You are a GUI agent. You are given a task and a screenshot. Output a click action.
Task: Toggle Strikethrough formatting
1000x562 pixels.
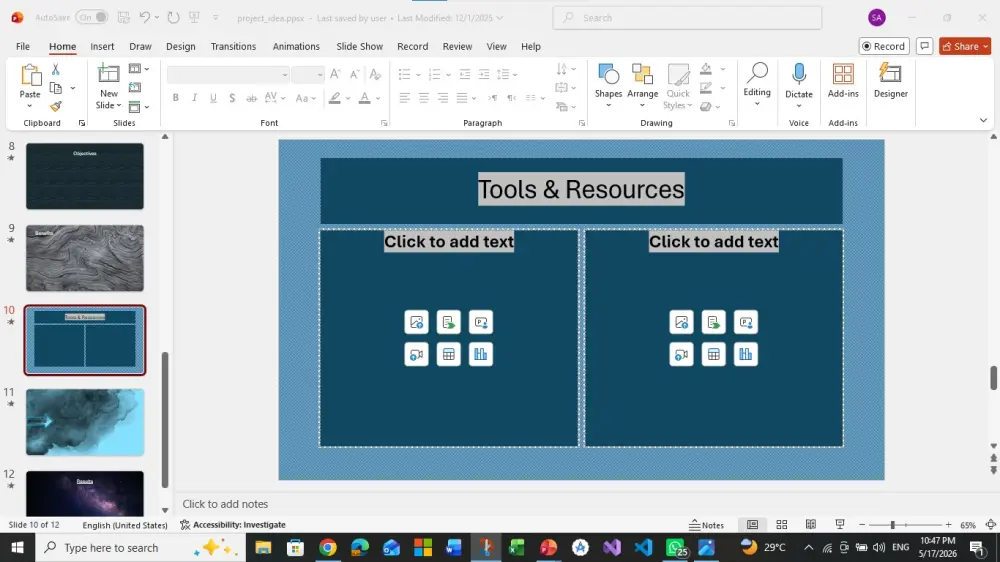251,98
